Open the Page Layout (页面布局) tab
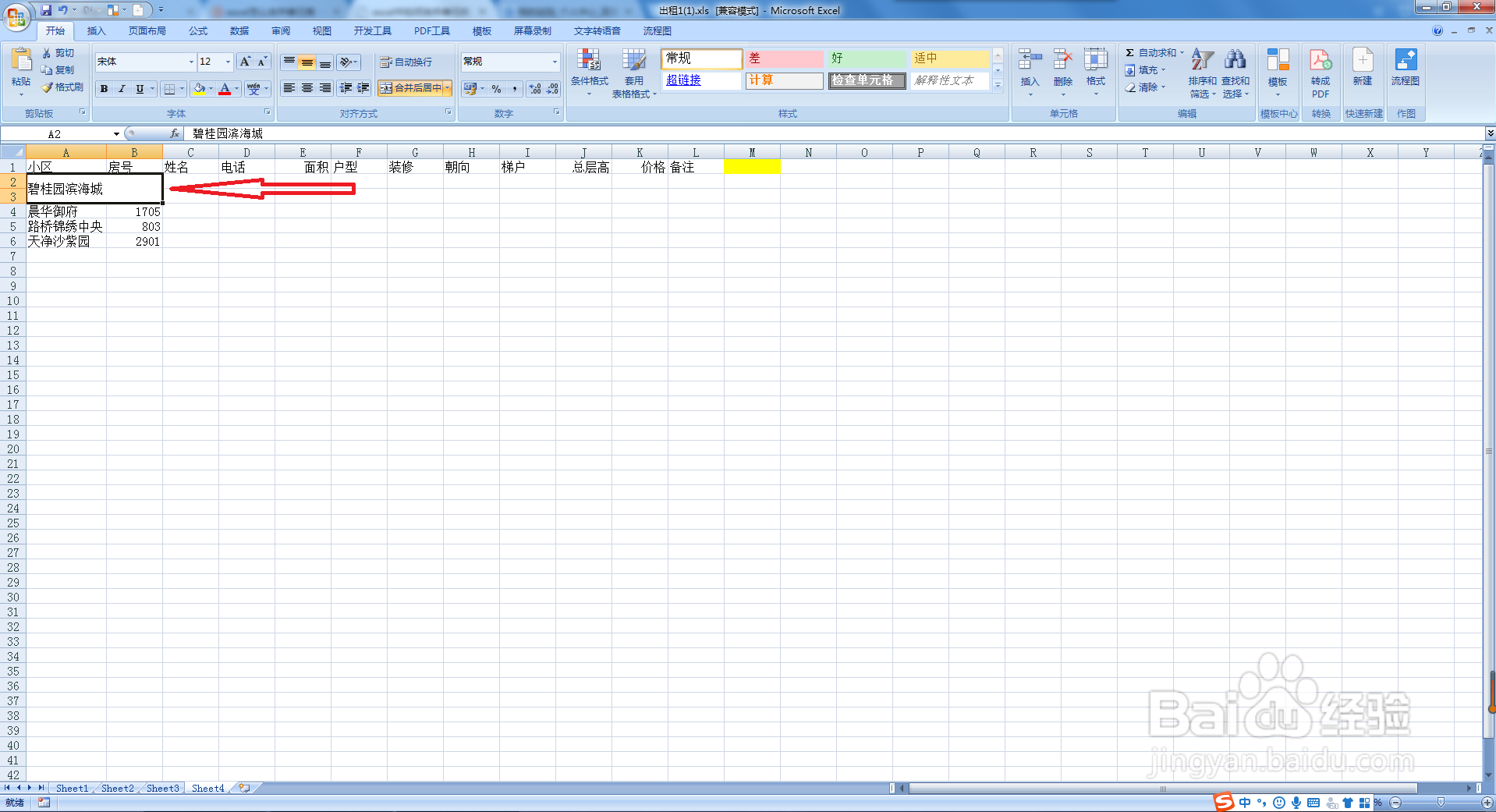 click(147, 31)
